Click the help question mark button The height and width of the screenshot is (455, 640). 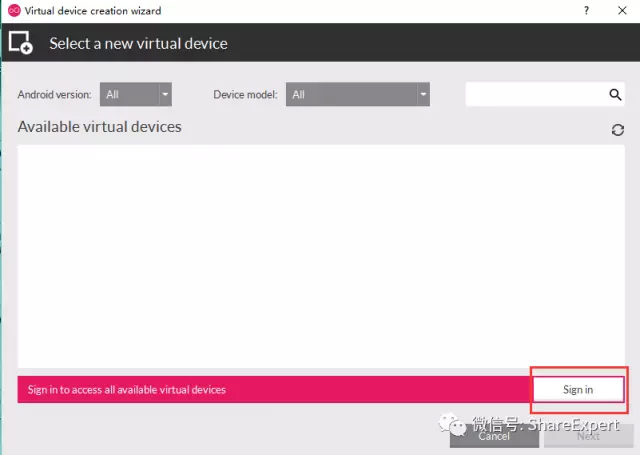[586, 11]
